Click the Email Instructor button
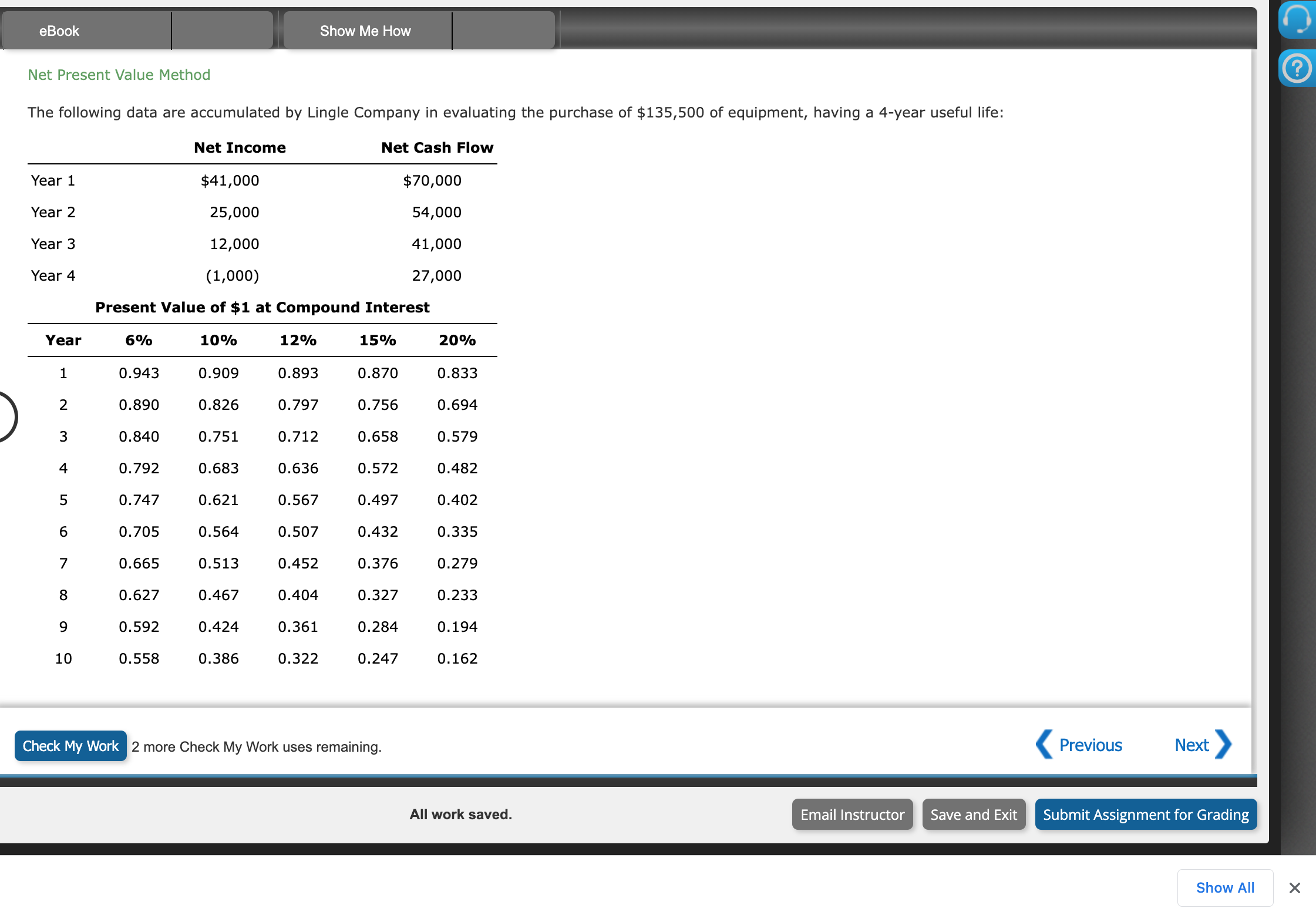 click(x=852, y=815)
